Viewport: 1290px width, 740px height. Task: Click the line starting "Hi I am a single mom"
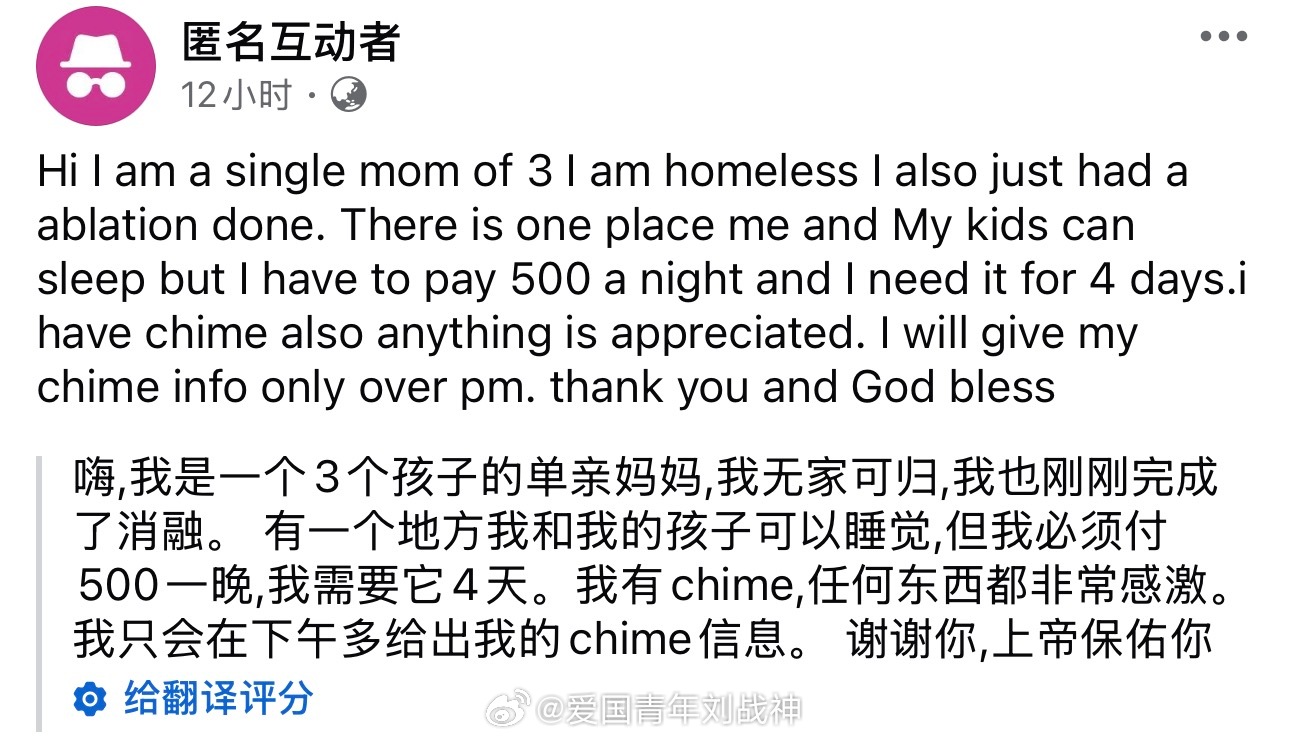(612, 173)
